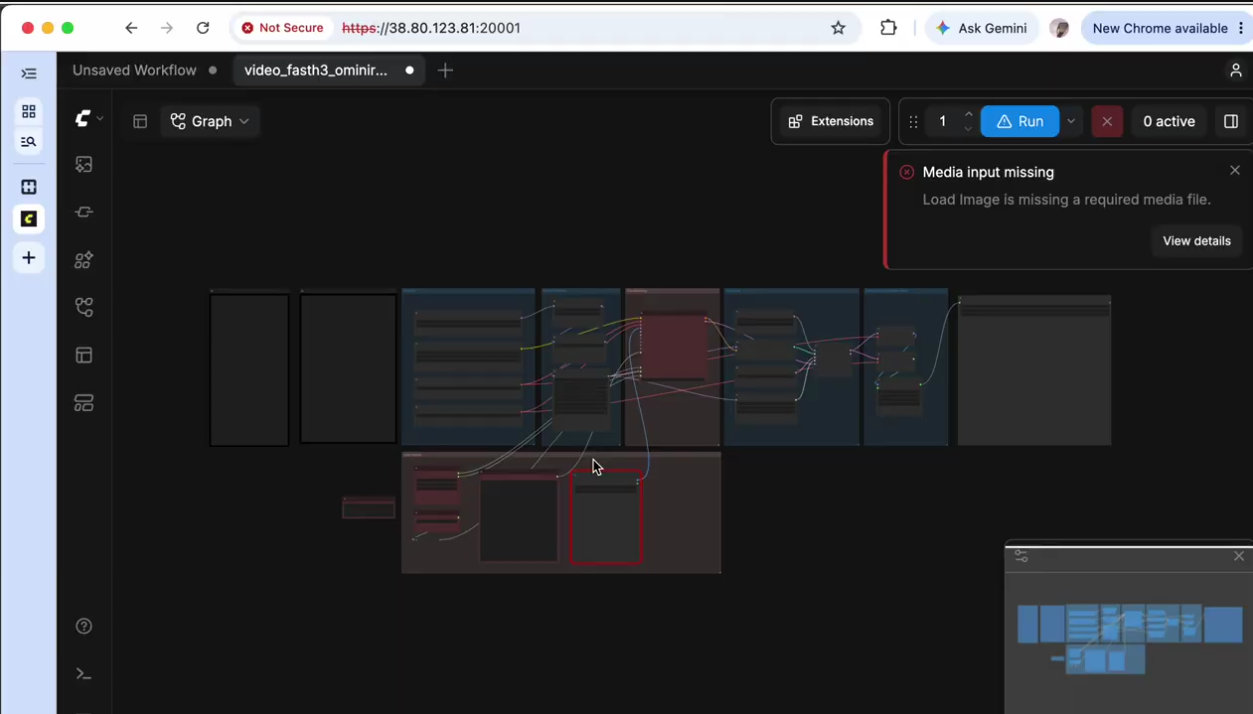
Task: Click the minimap graph overview
Action: [x=1130, y=638]
